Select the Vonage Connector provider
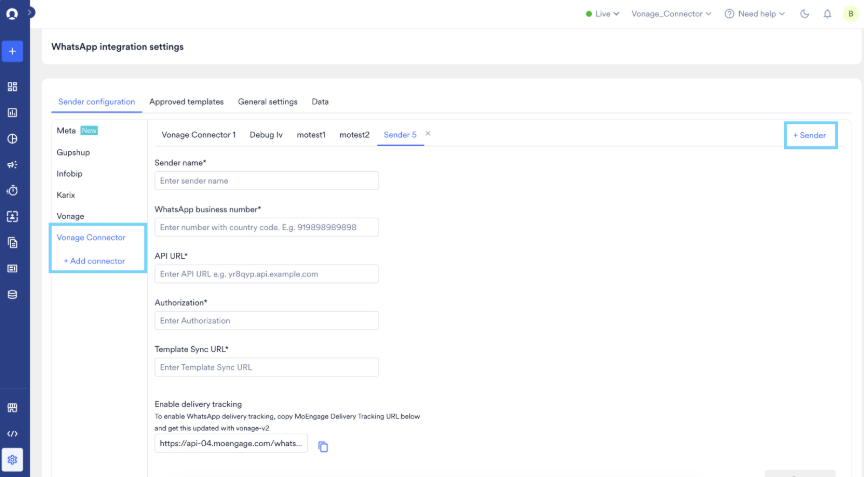 tap(91, 238)
